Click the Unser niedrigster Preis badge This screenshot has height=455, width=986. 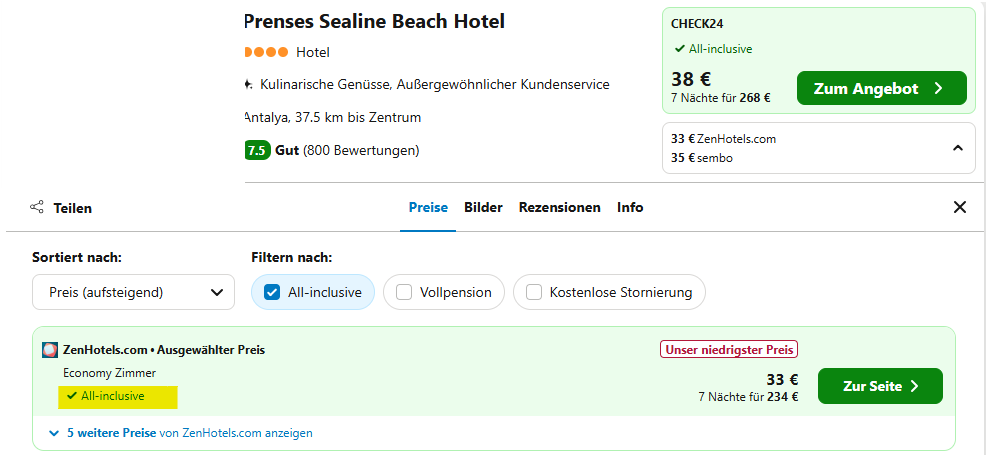729,349
